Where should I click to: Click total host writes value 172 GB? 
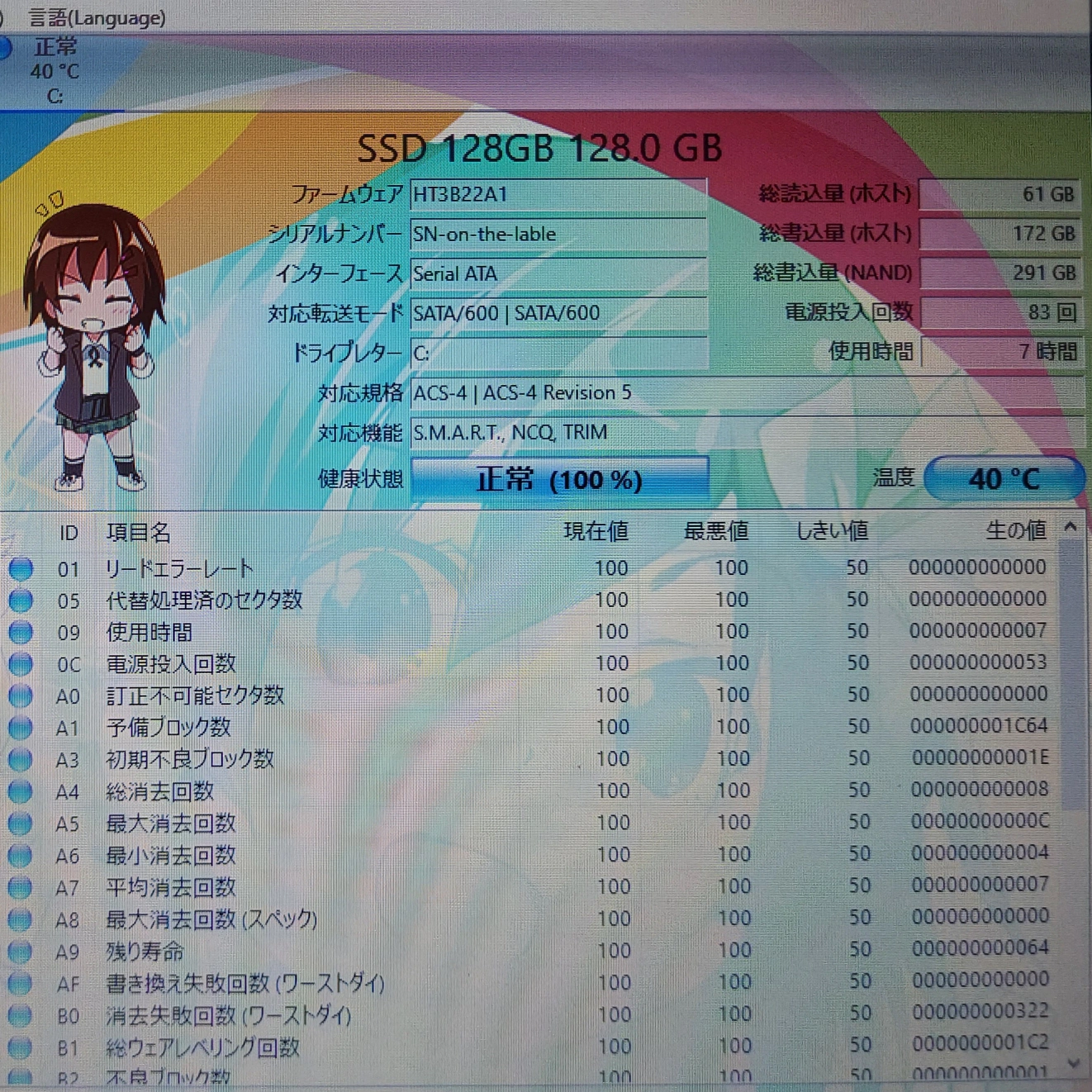click(x=1000, y=234)
